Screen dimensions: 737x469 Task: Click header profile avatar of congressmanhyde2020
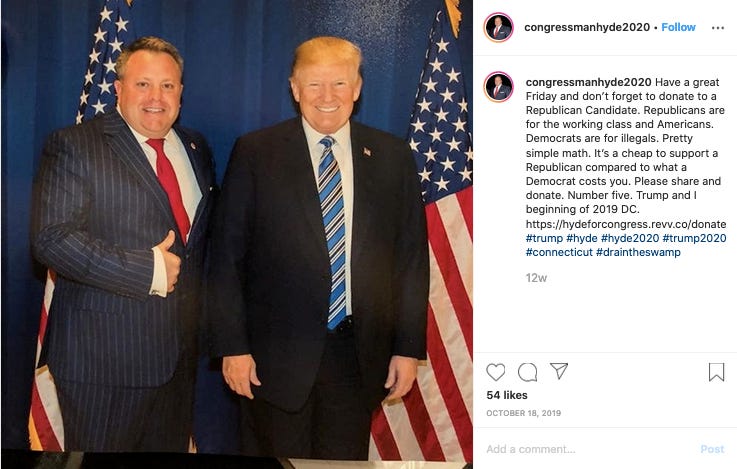coord(498,27)
